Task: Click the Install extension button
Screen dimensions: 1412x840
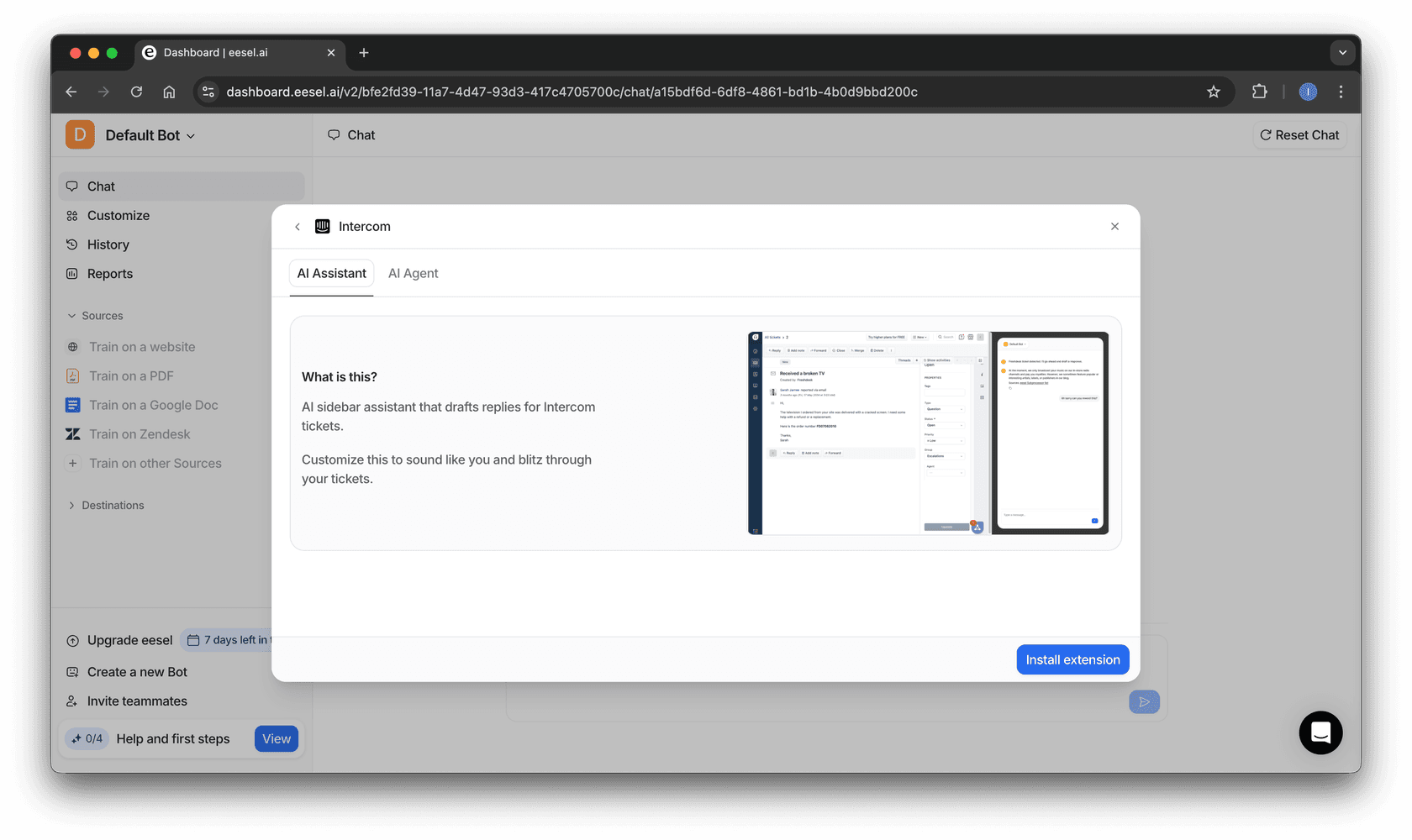Action: point(1072,659)
